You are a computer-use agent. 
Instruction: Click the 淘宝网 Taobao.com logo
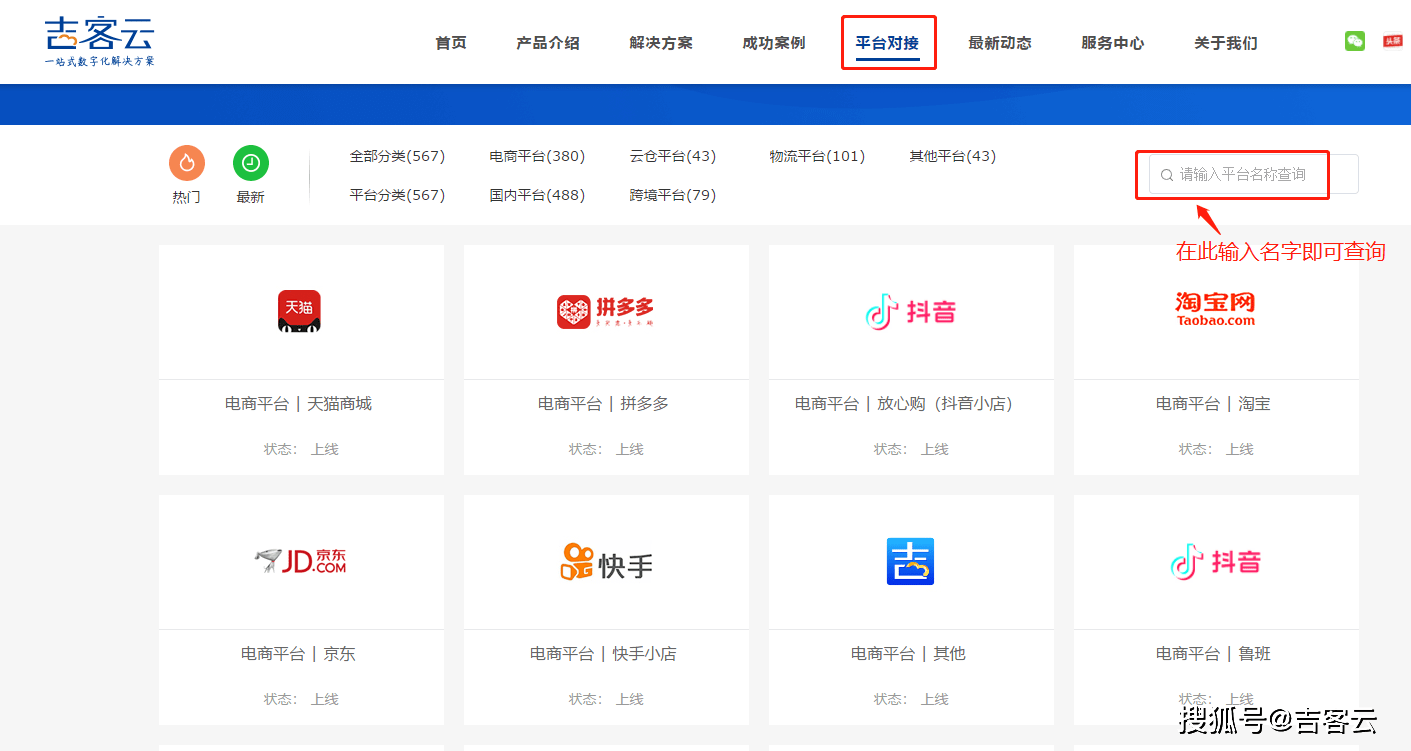click(1215, 309)
